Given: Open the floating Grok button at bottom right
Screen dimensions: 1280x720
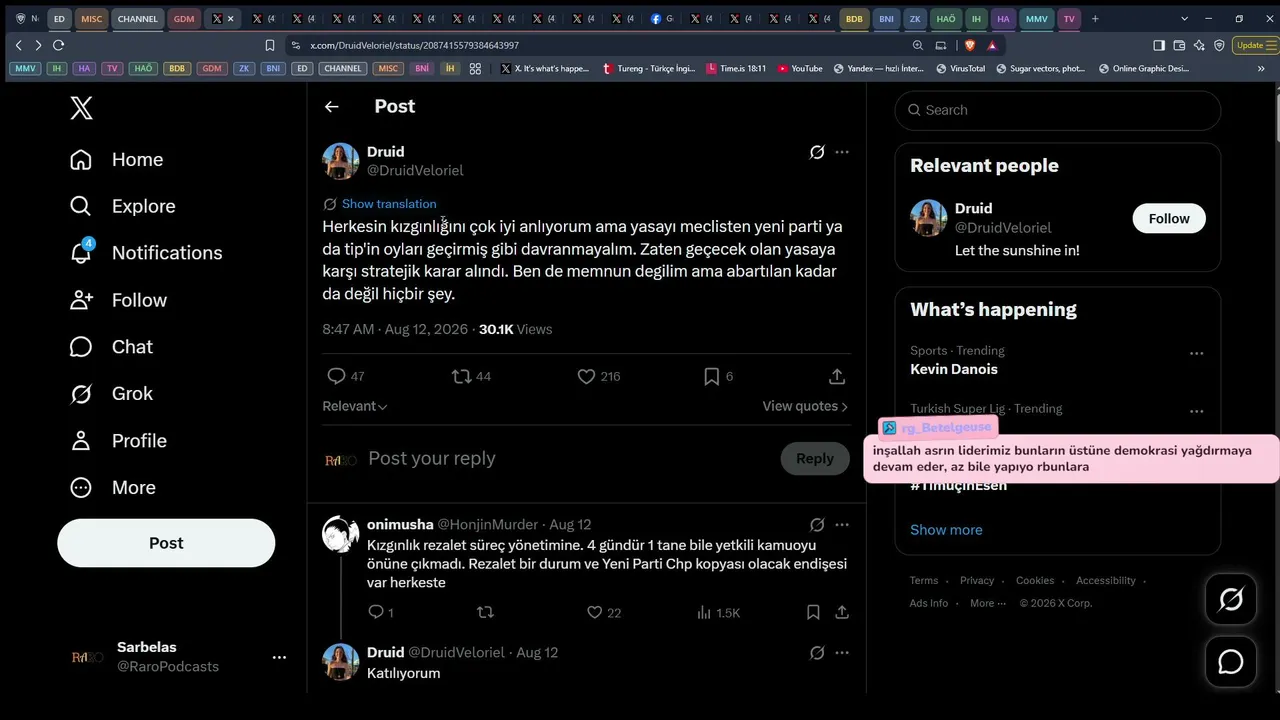Looking at the screenshot, I should point(1231,599).
